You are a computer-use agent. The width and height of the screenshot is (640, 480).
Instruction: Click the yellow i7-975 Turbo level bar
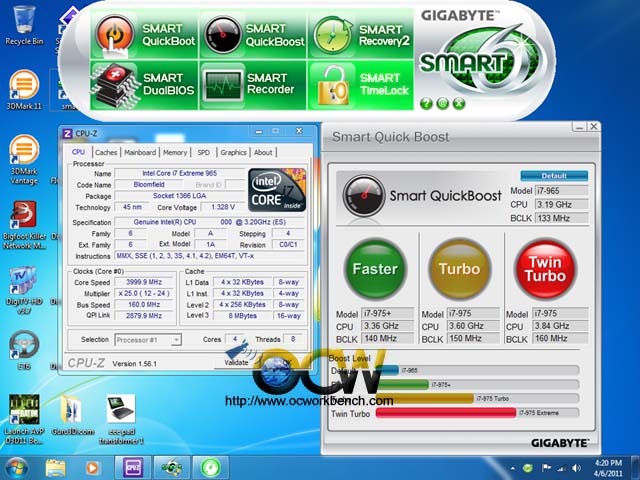point(424,399)
